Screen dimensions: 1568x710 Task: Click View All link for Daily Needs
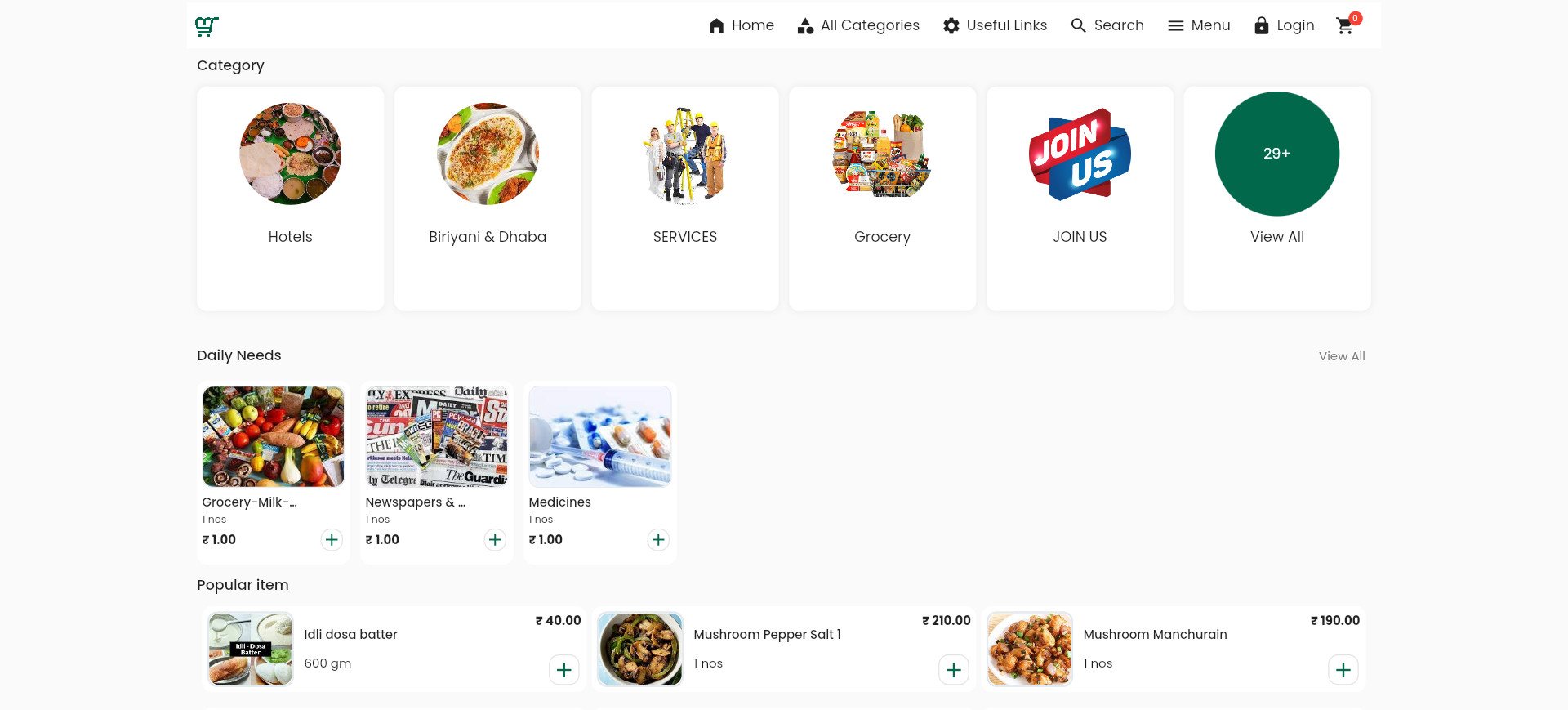pos(1341,356)
